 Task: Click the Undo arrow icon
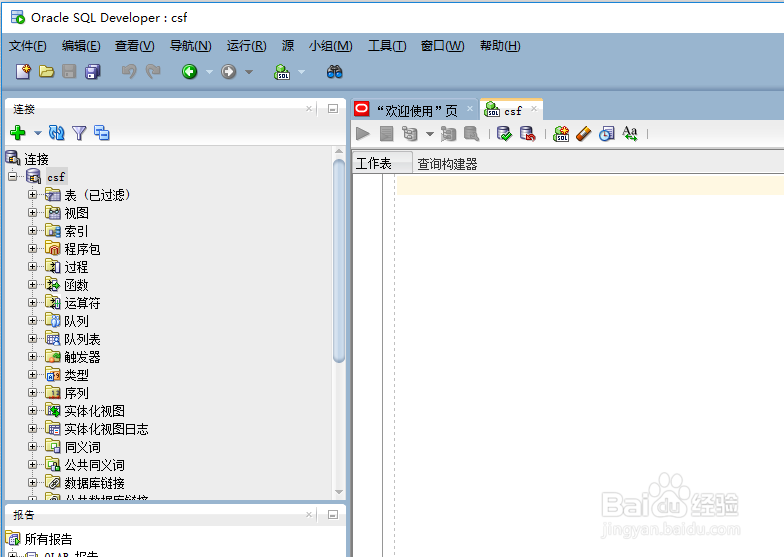(x=129, y=72)
